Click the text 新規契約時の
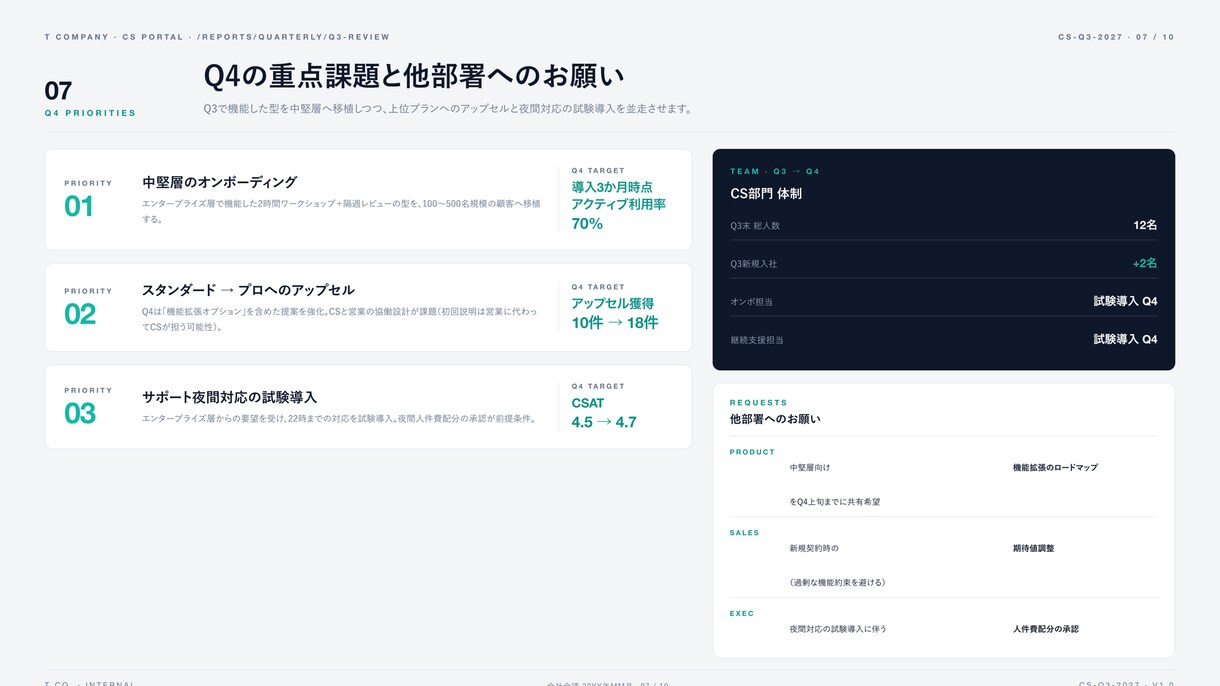 (814, 549)
